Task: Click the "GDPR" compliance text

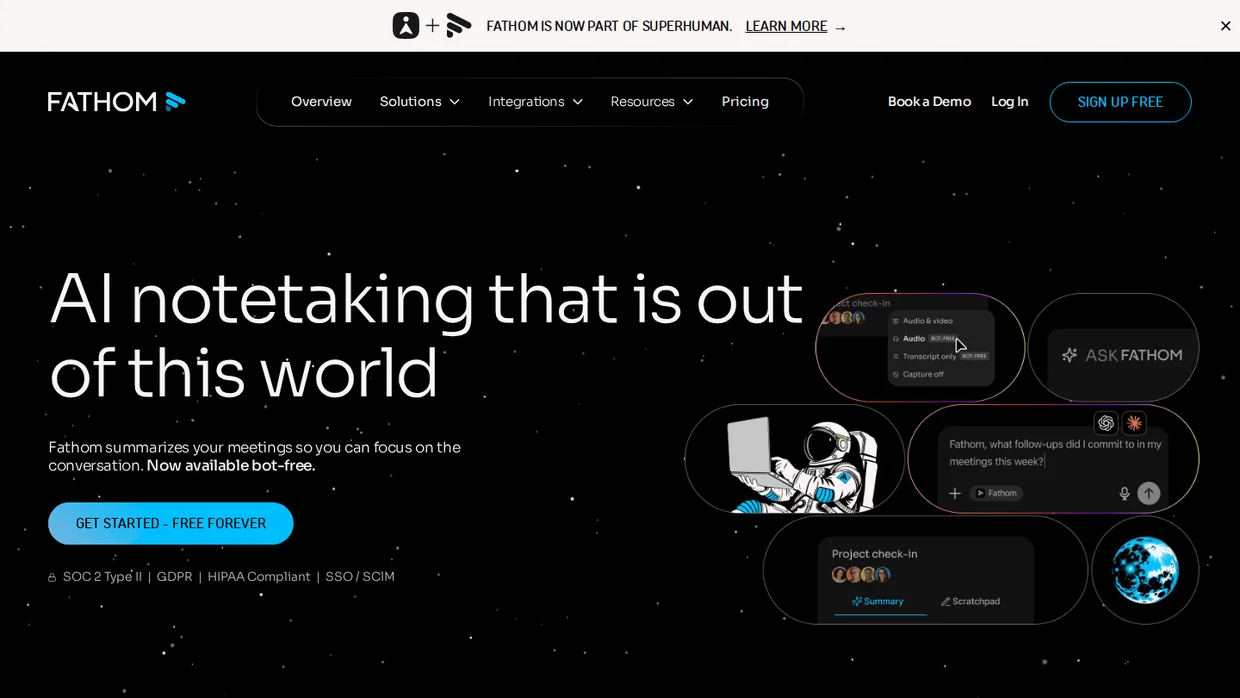Action: 175,576
